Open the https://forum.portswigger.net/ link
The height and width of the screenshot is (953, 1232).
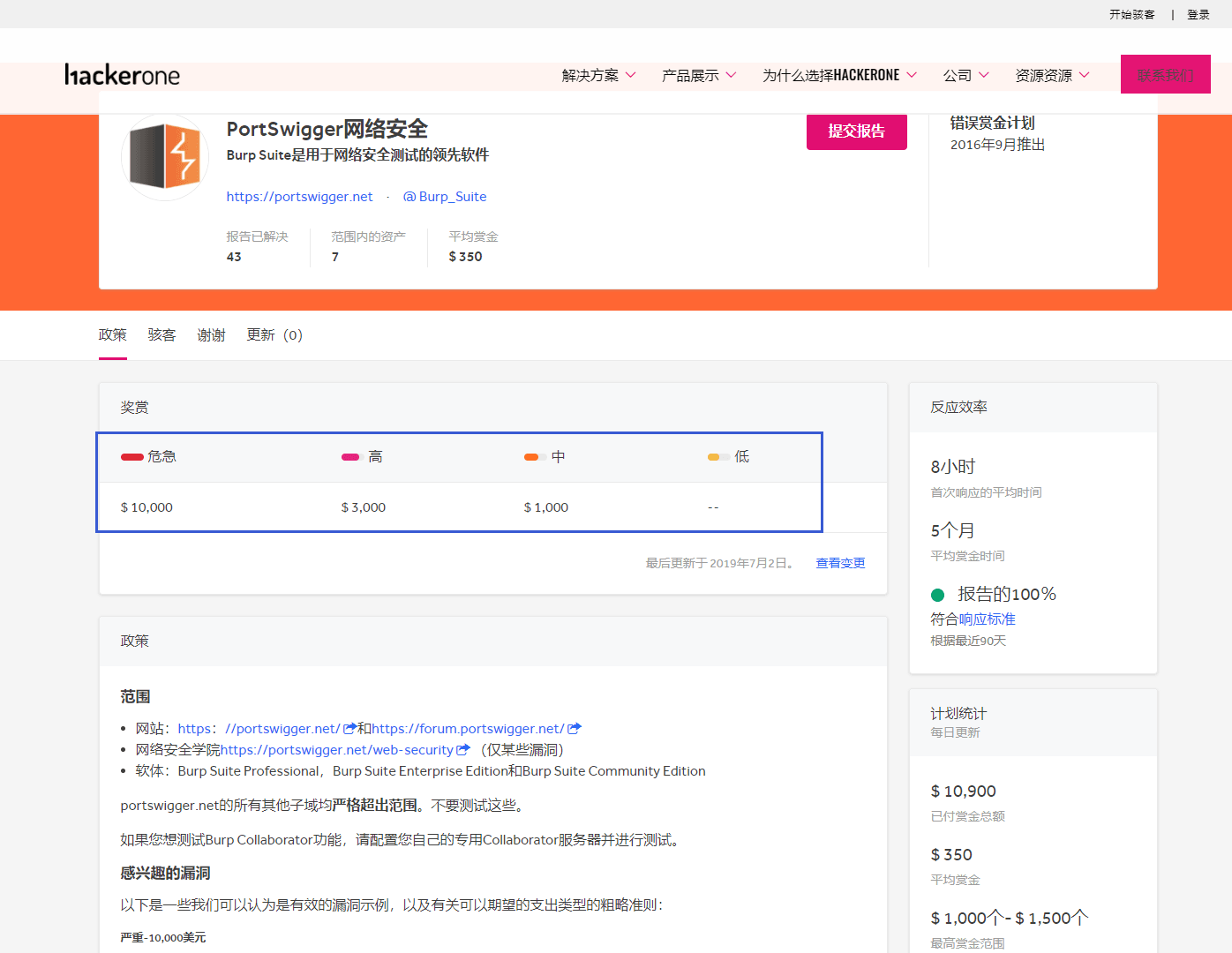(x=469, y=729)
